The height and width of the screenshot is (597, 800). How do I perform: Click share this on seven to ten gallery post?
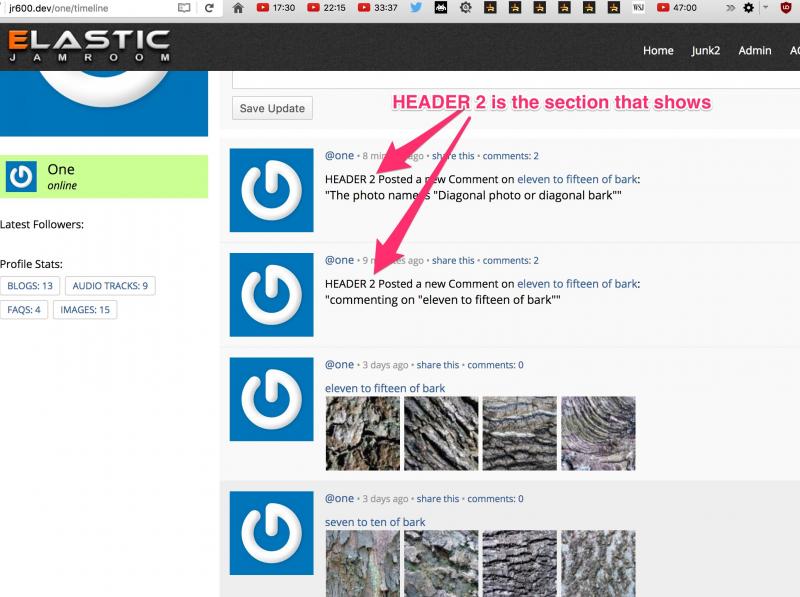pos(438,499)
